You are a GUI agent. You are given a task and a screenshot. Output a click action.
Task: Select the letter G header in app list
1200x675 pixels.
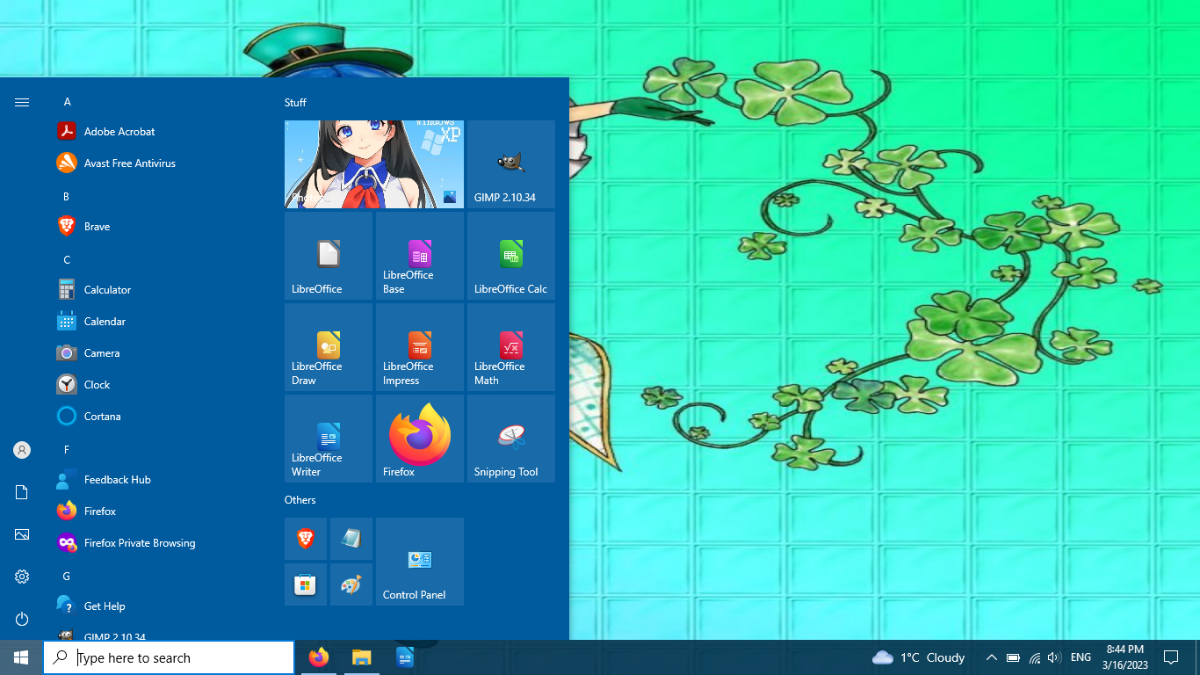(x=67, y=576)
